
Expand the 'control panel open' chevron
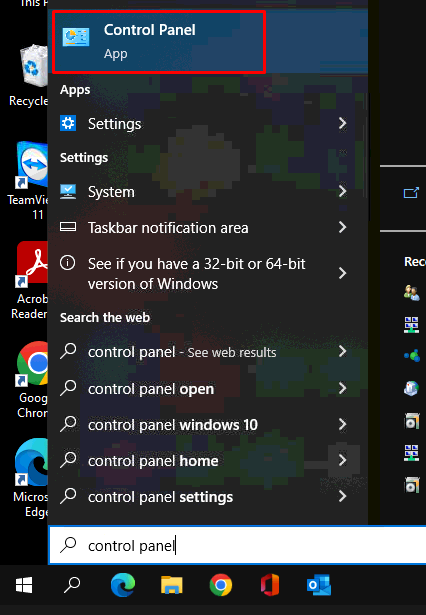click(x=342, y=388)
